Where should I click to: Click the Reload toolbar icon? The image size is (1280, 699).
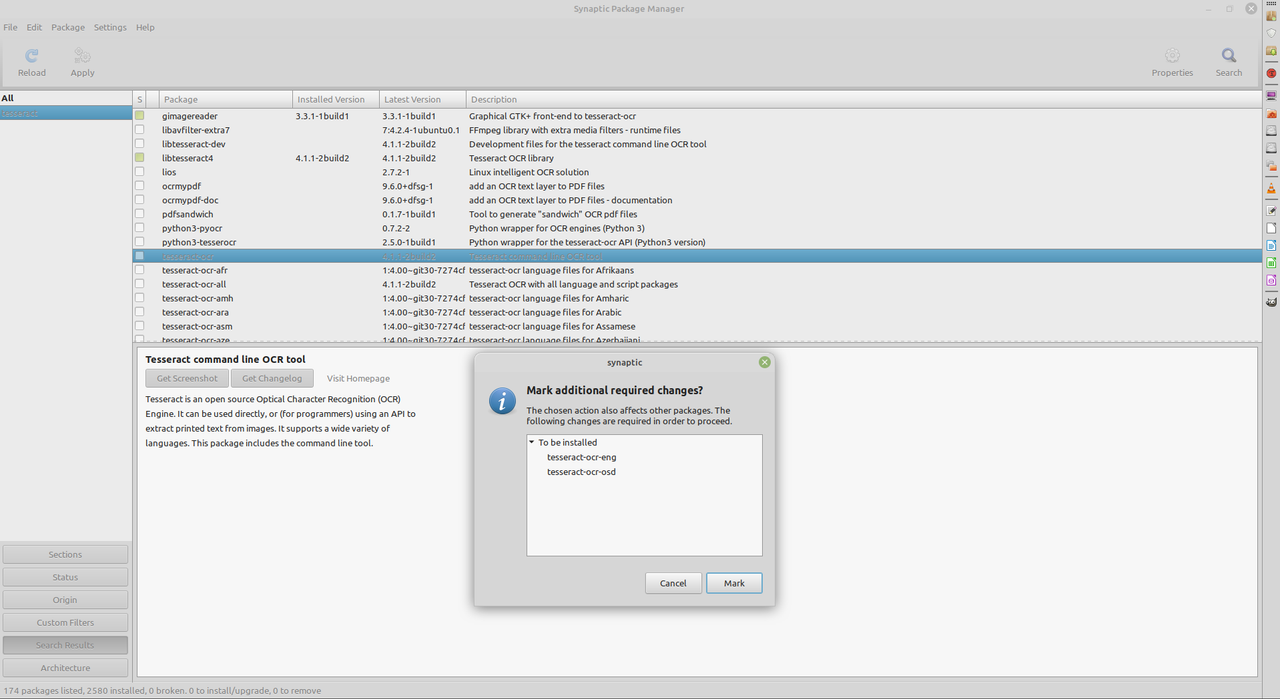tap(32, 56)
